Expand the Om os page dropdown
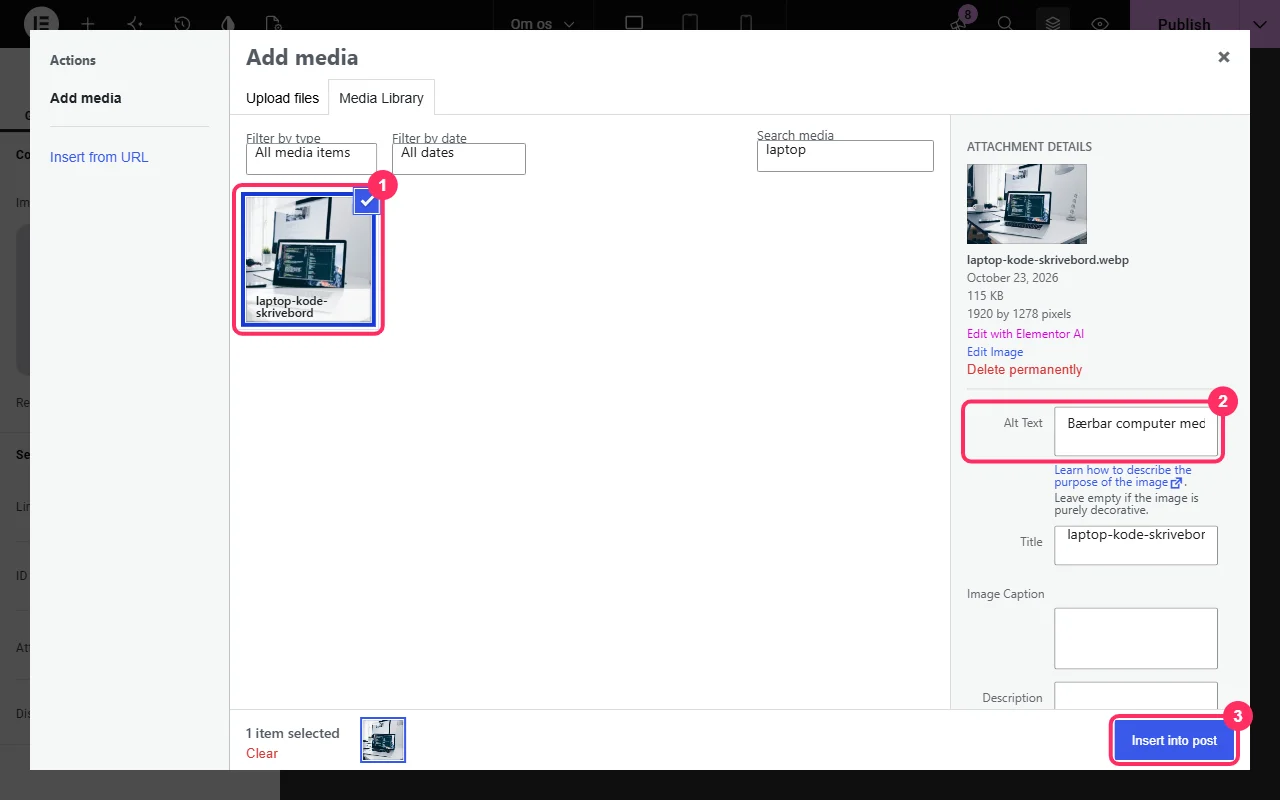Viewport: 1280px width, 800px height. coord(543,24)
